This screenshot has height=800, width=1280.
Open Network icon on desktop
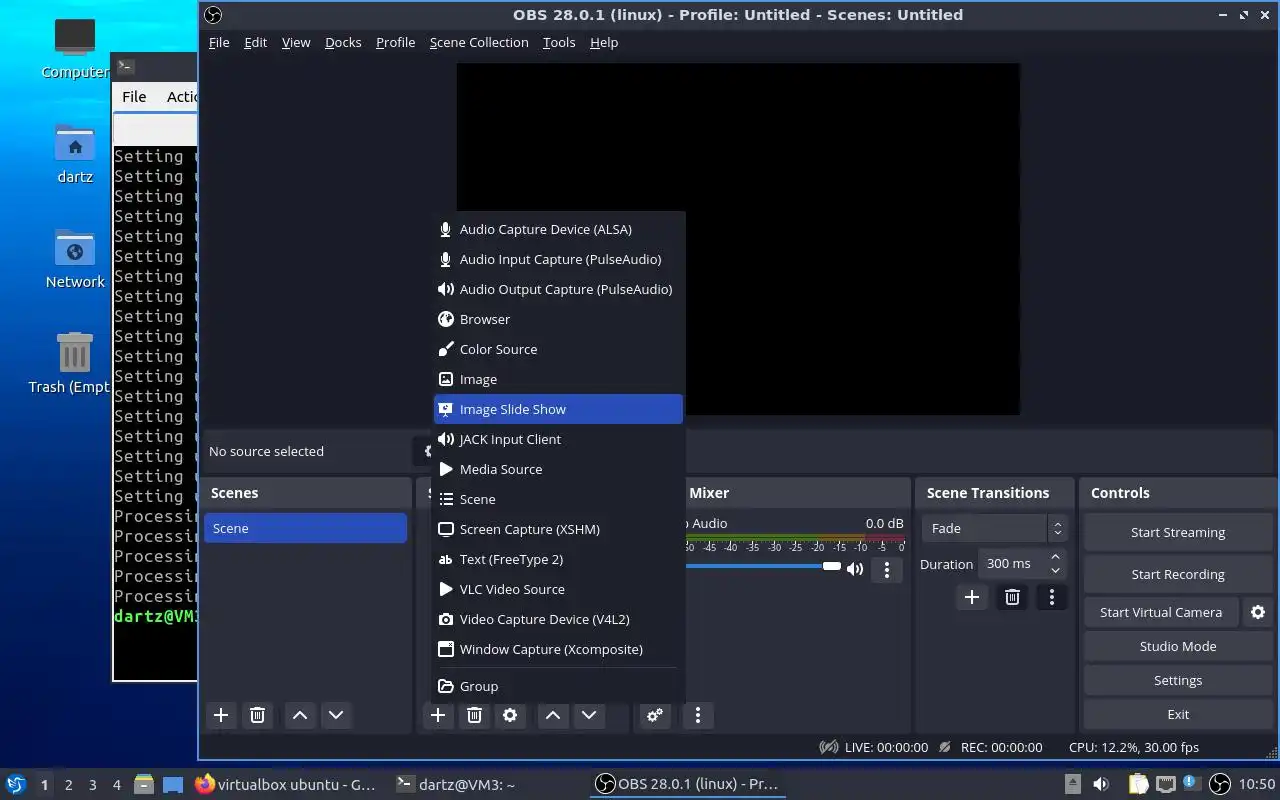coord(75,259)
